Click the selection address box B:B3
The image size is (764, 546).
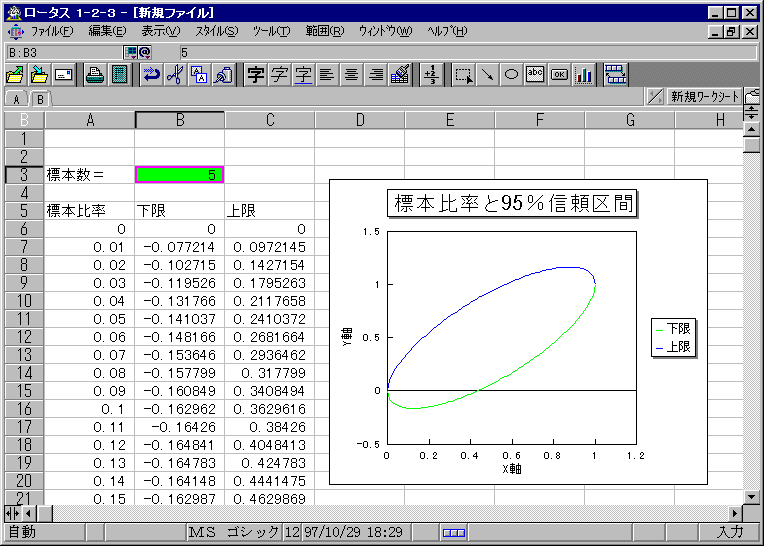(64, 52)
